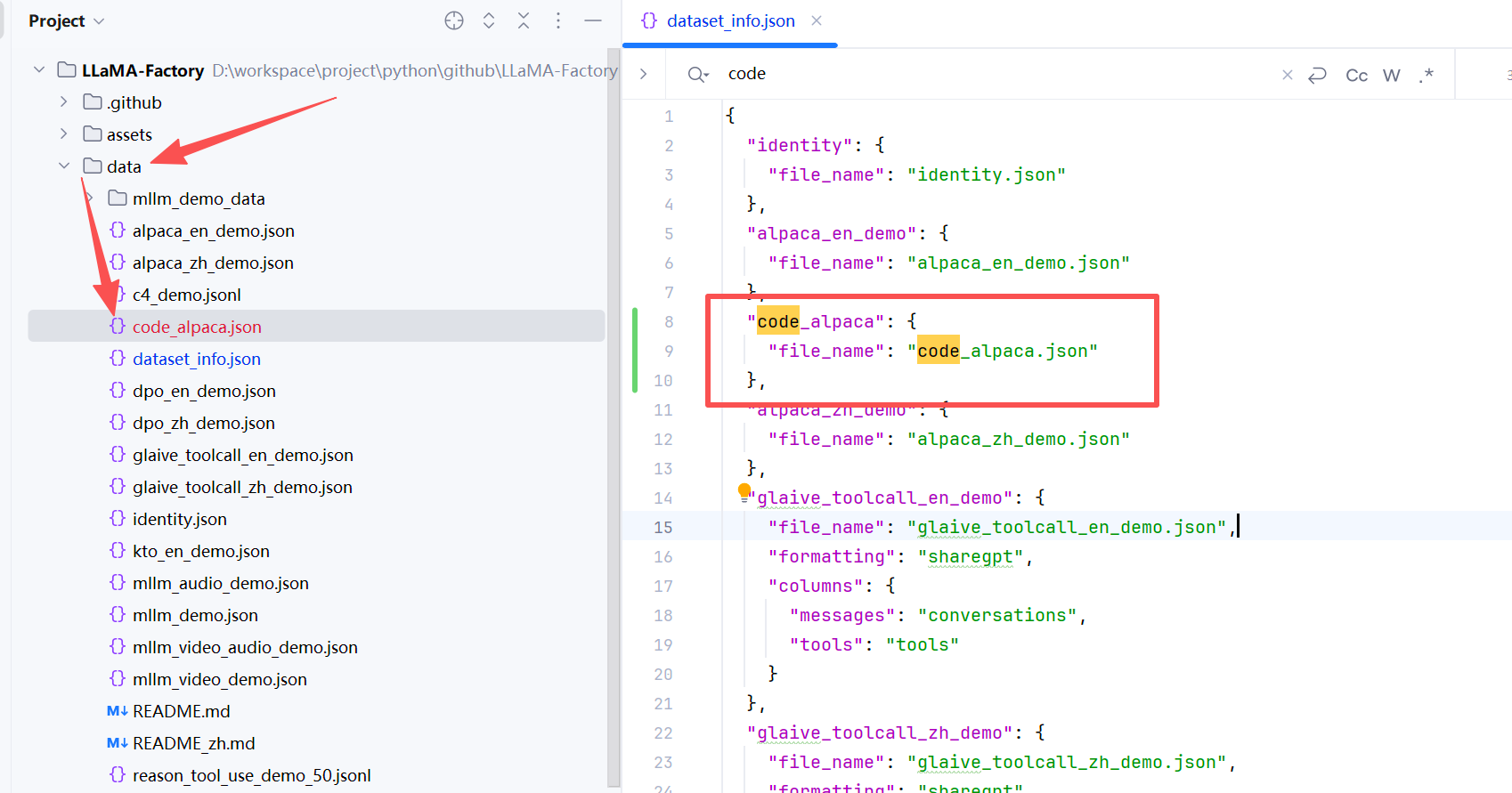This screenshot has height=793, width=1512.
Task: Open README.md file
Action: click(181, 711)
